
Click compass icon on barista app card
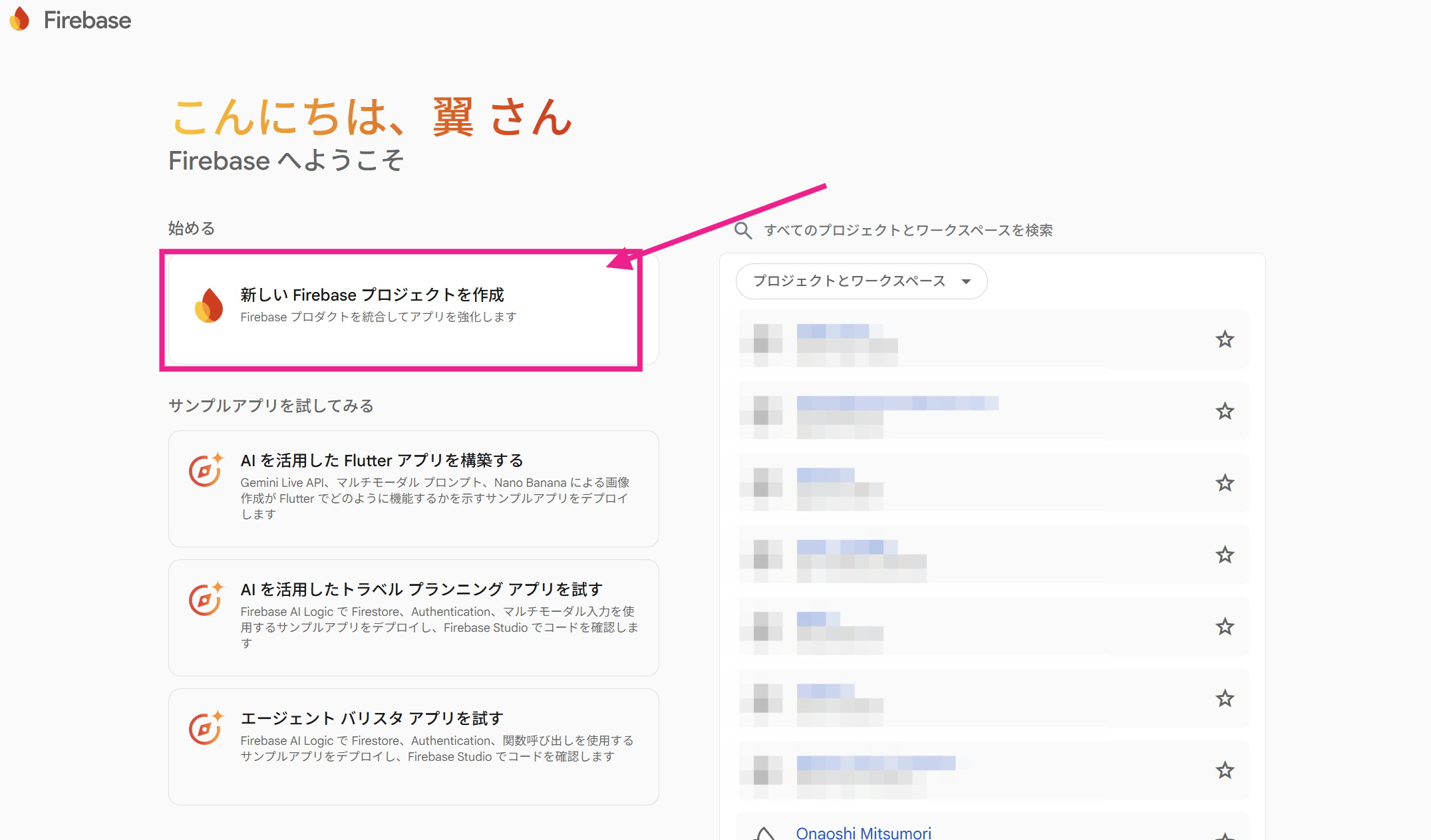coord(206,728)
